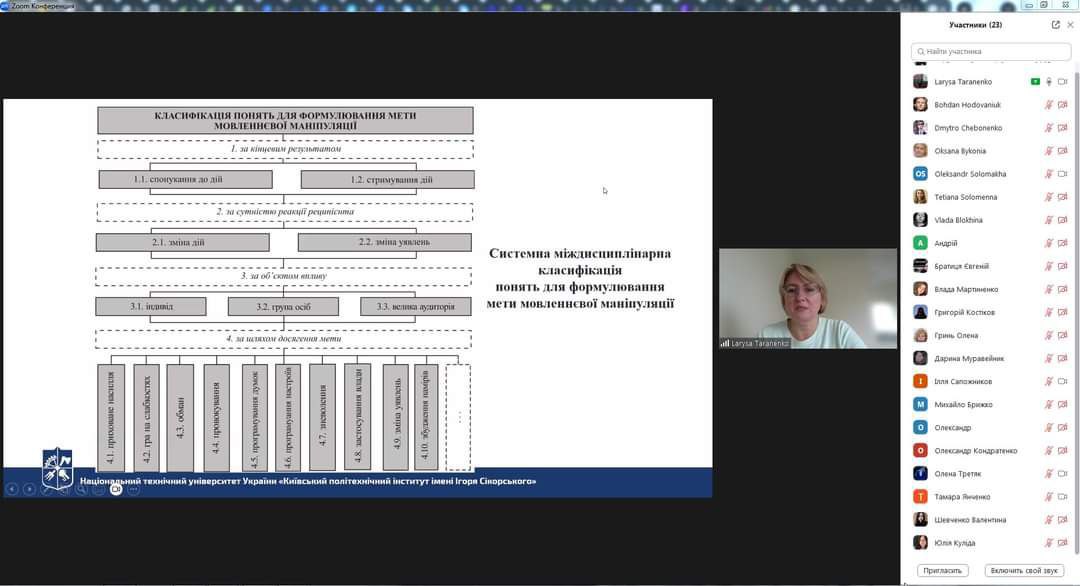This screenshot has height=586, width=1080.
Task: Select Vlada Blokhina's avatar in the list
Action: 920,220
